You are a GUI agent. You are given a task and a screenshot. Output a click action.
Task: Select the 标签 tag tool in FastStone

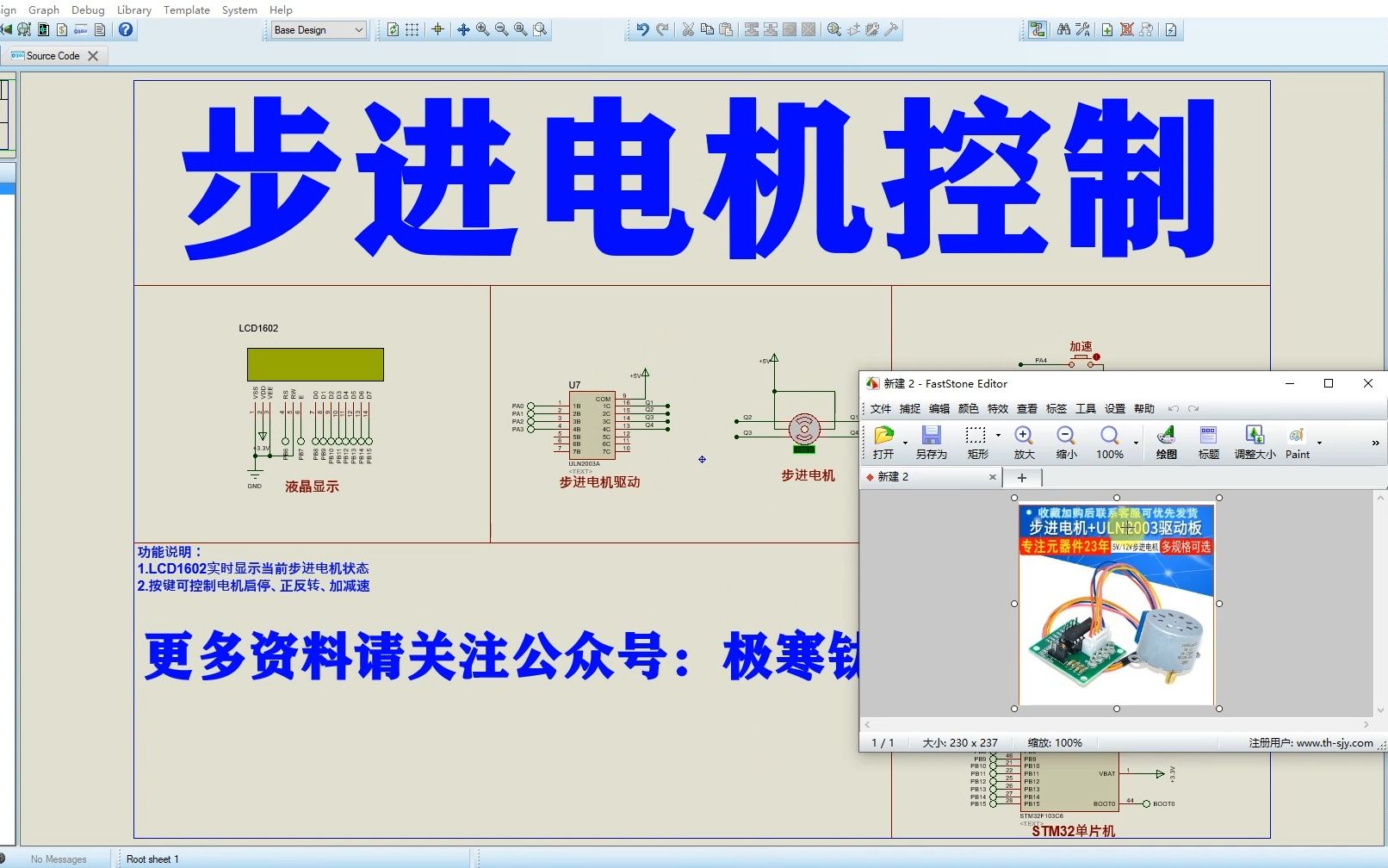[x=1207, y=441]
